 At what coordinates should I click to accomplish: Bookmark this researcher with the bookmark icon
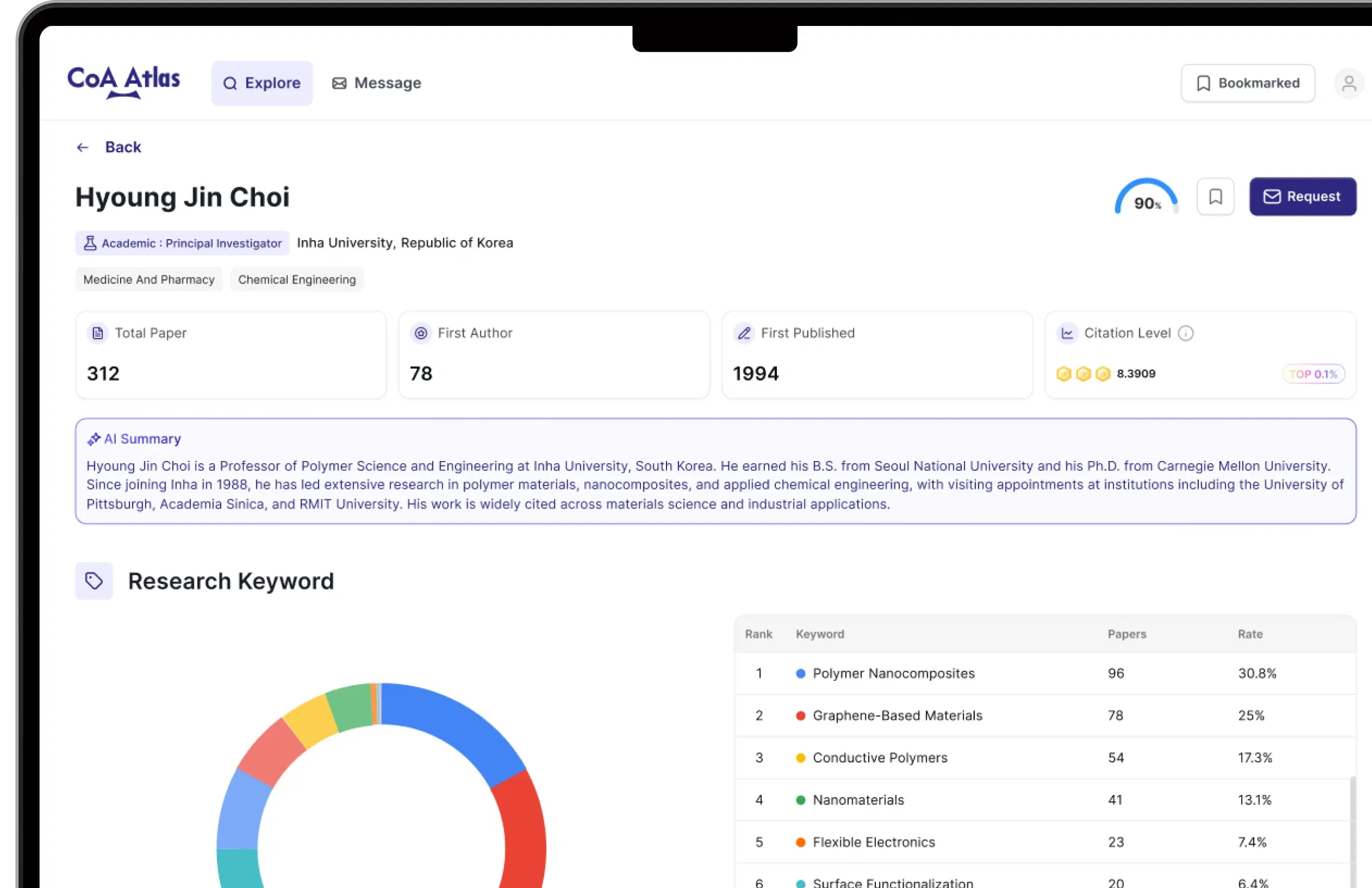pos(1215,196)
